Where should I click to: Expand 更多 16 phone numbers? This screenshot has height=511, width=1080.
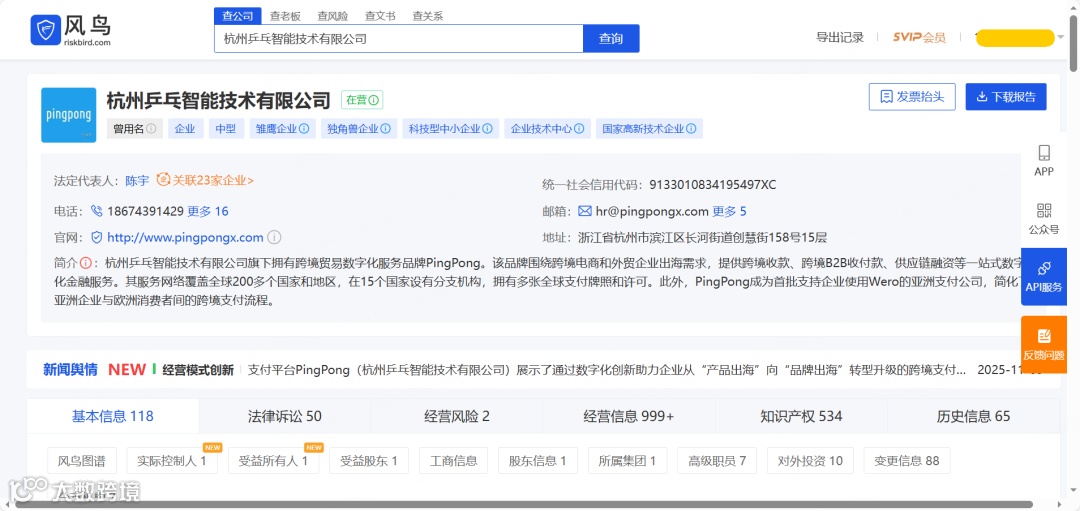click(208, 211)
